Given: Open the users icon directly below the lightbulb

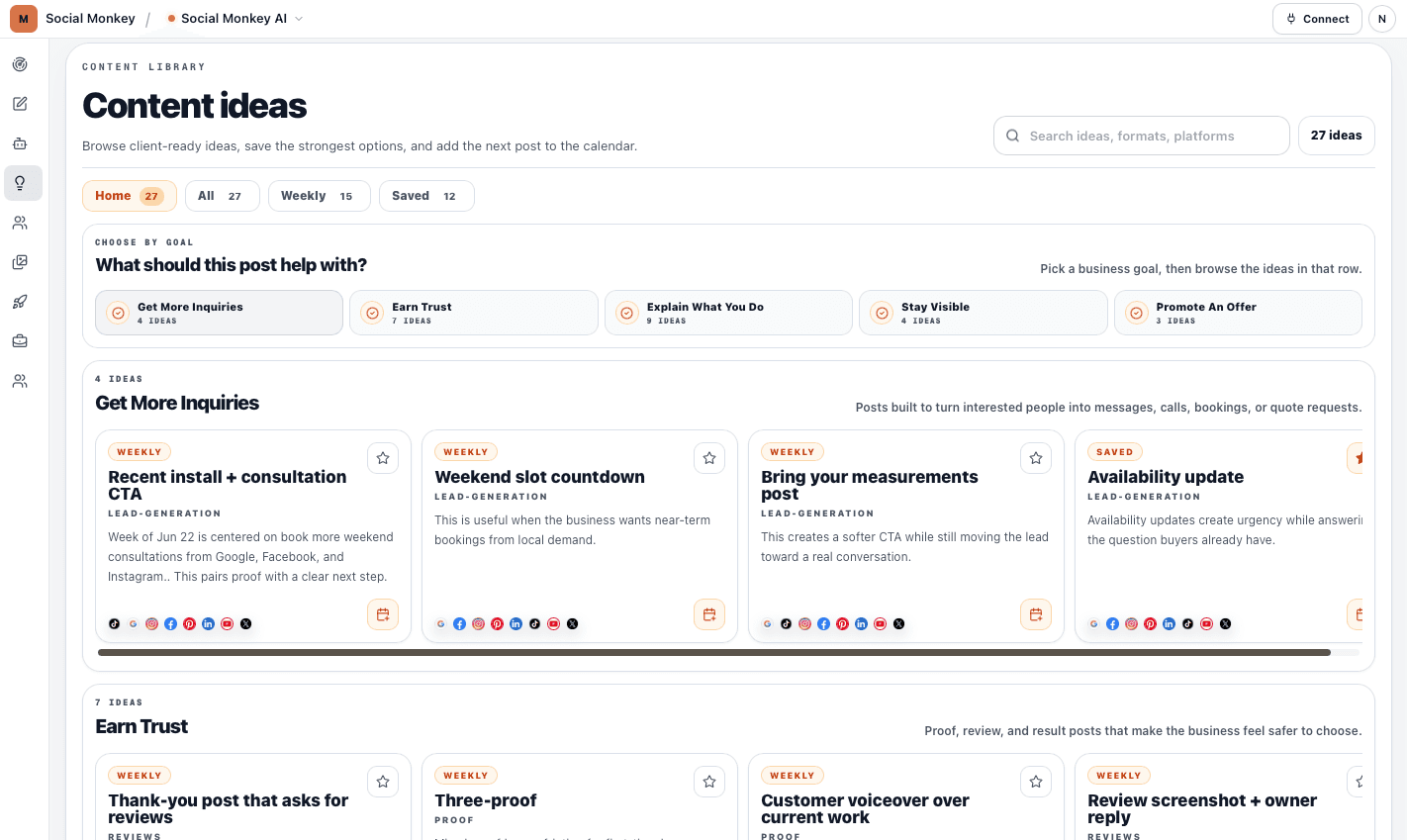Looking at the screenshot, I should tap(20, 223).
